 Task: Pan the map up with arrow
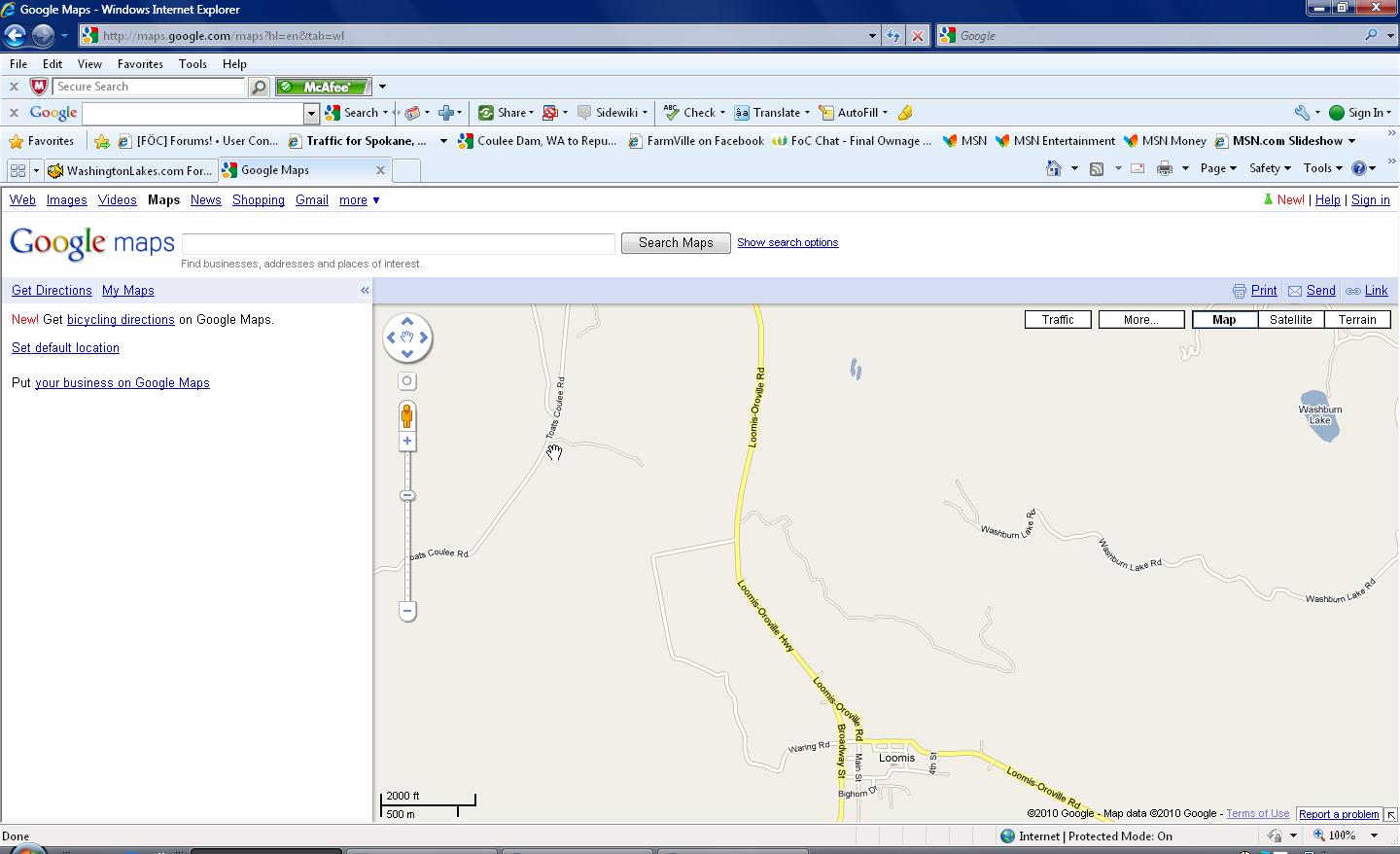pos(407,321)
